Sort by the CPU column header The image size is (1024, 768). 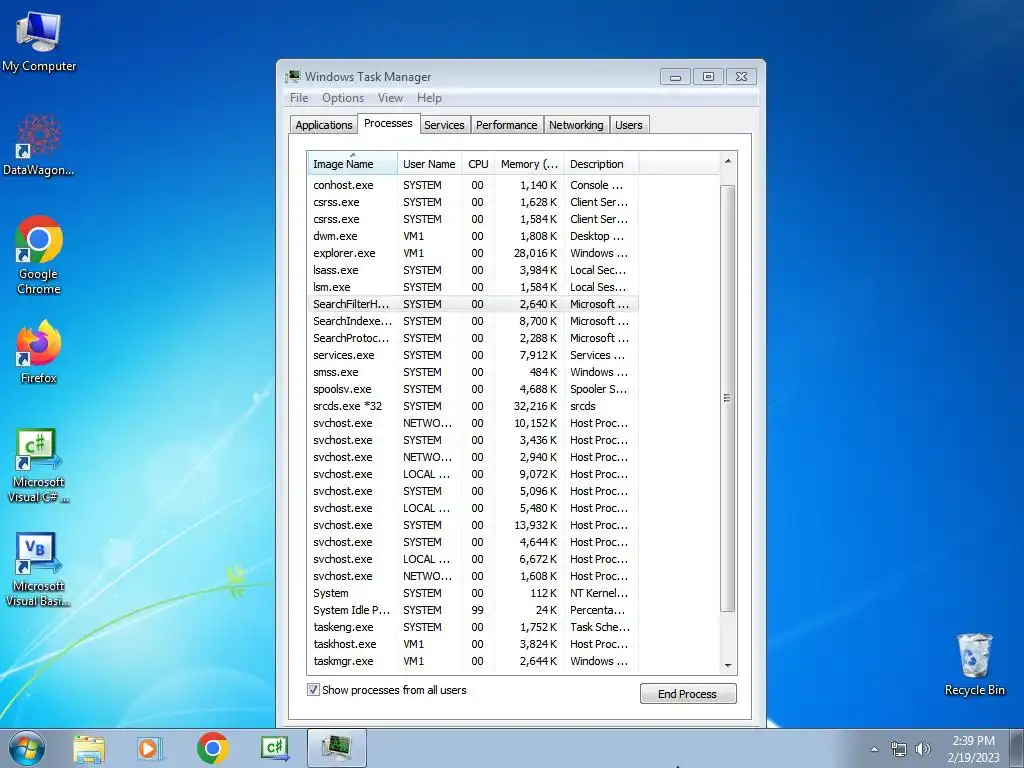click(478, 164)
